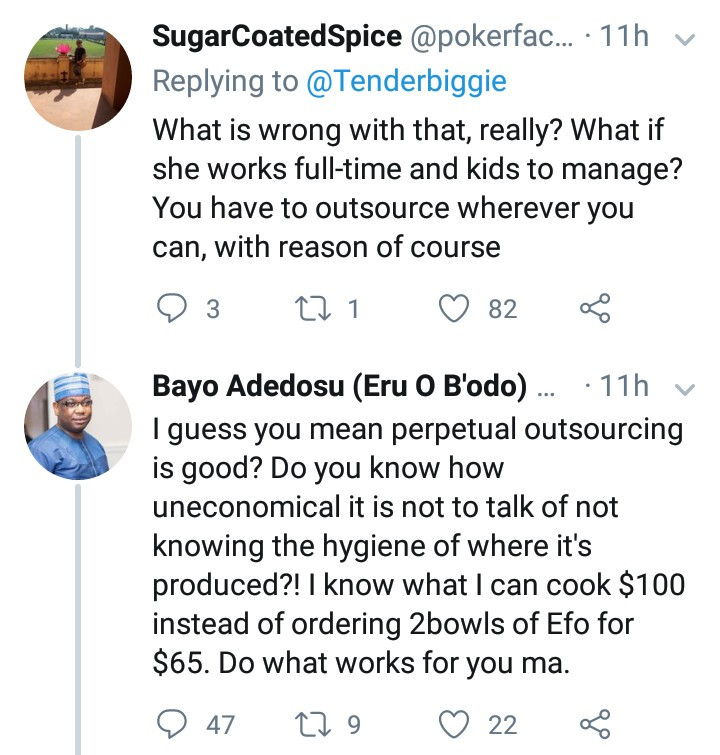Share Bayo Adedosu's tweet
The height and width of the screenshot is (755, 720).
(x=595, y=724)
